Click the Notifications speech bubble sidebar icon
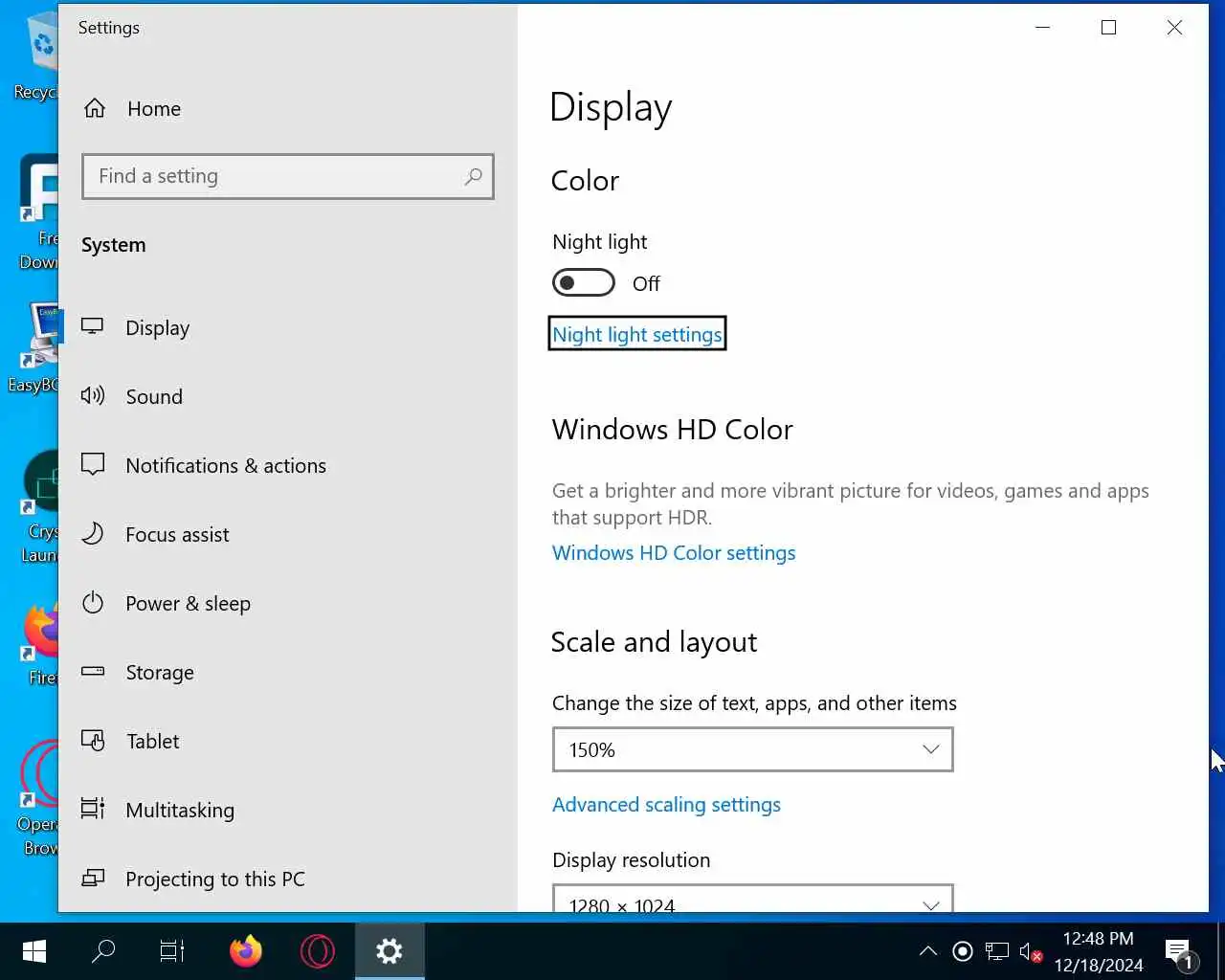 tap(93, 465)
